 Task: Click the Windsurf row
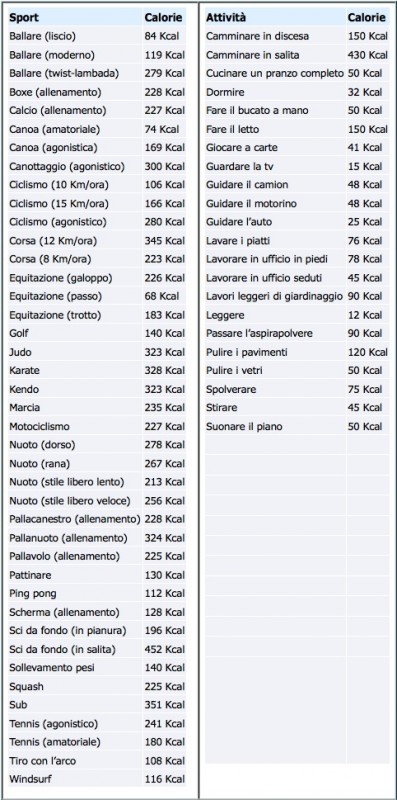(x=97, y=780)
